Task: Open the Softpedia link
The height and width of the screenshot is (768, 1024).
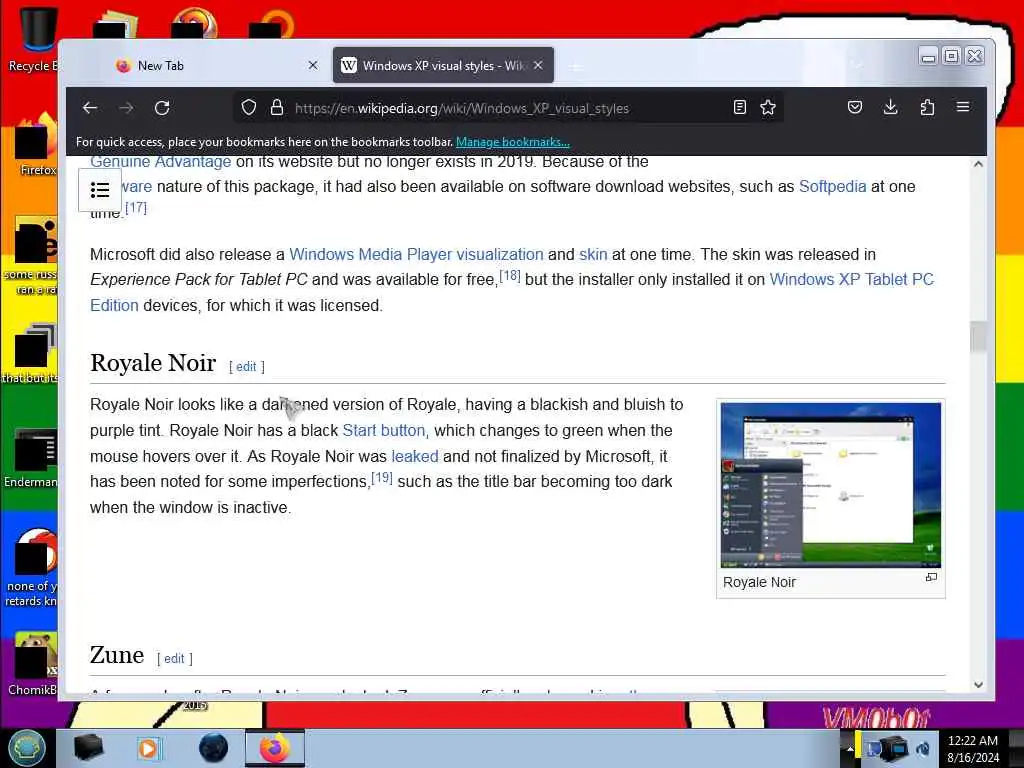Action: [x=833, y=186]
